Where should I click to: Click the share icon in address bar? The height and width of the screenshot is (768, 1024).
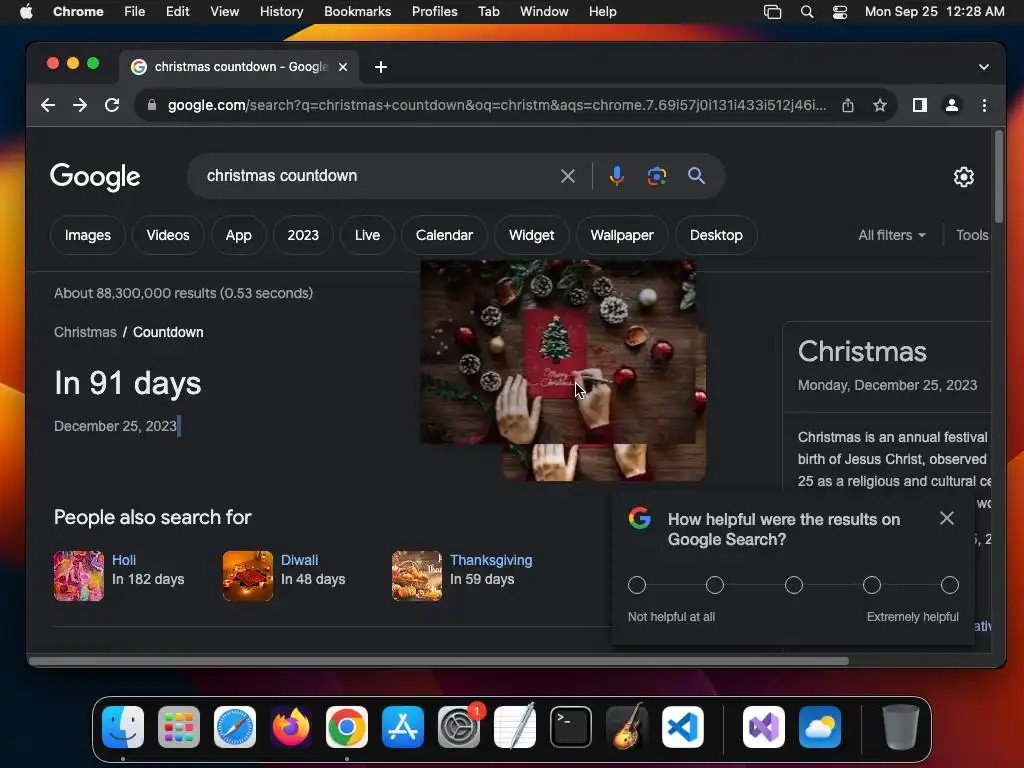coord(848,105)
